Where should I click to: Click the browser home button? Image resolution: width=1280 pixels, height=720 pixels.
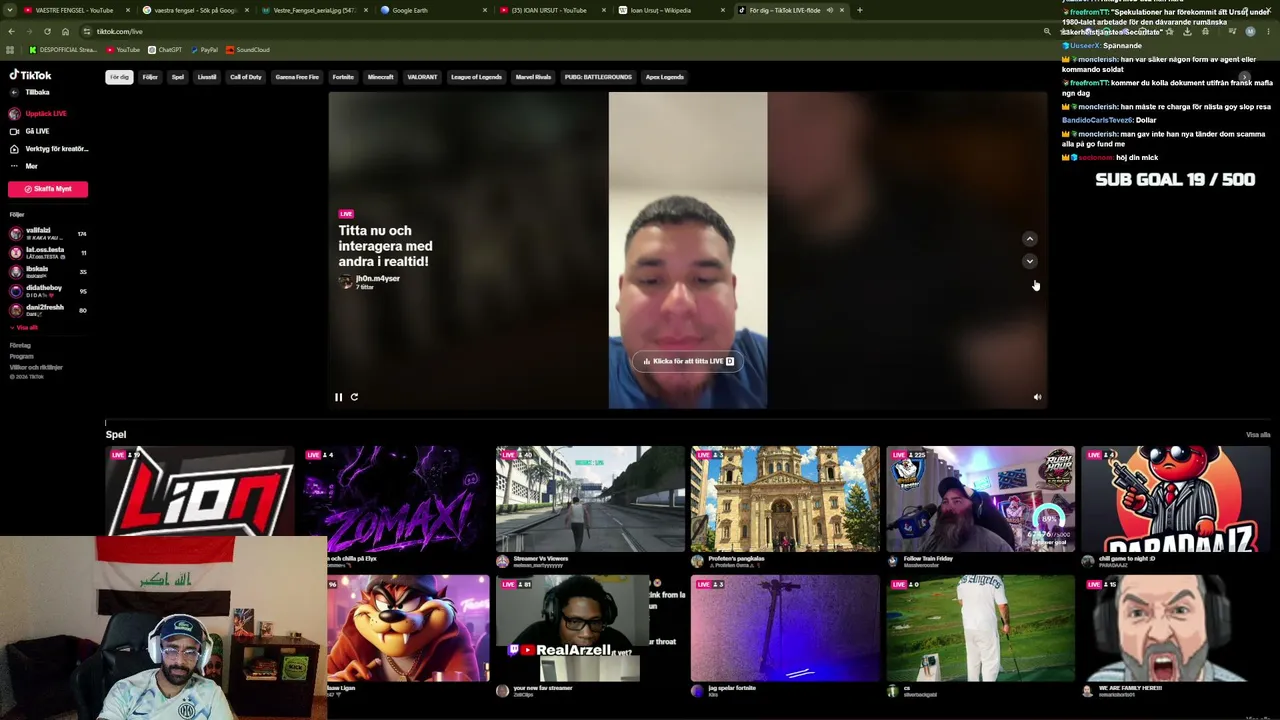(65, 31)
